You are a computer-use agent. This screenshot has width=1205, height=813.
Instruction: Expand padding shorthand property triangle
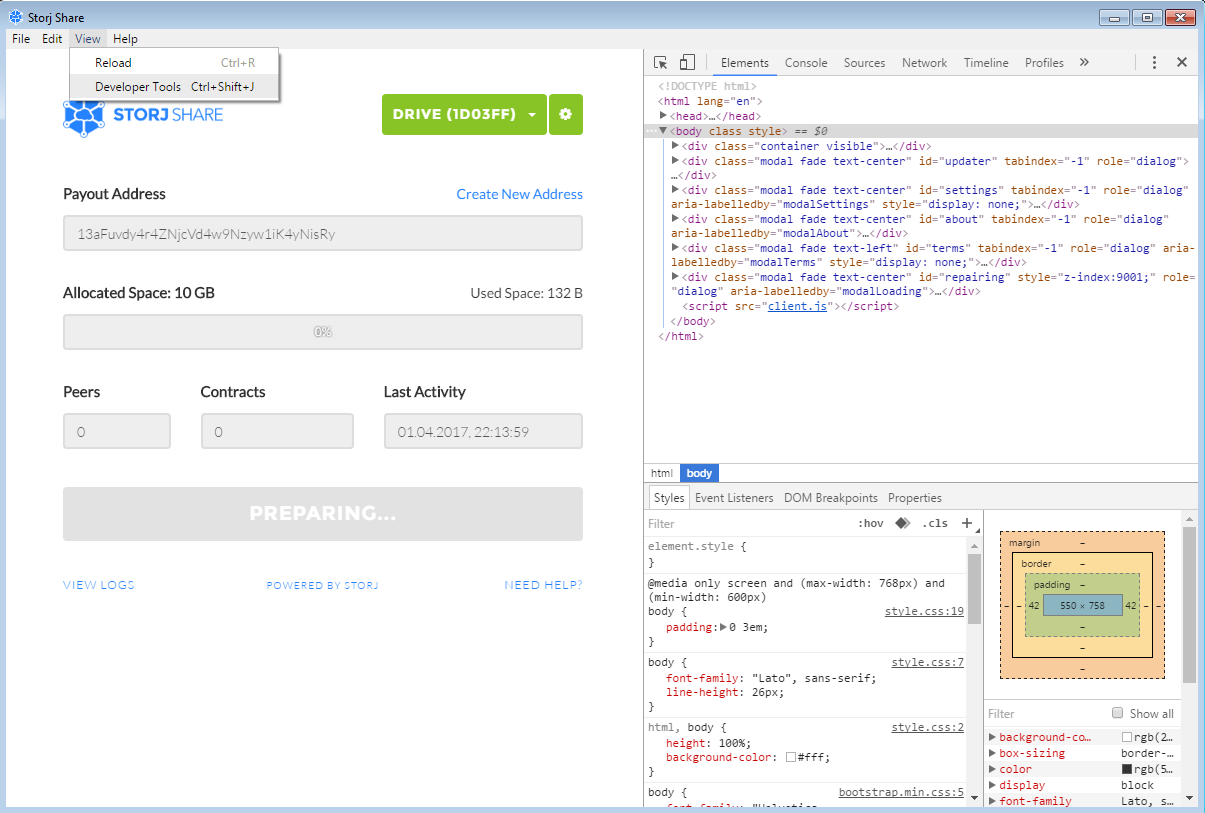(724, 627)
